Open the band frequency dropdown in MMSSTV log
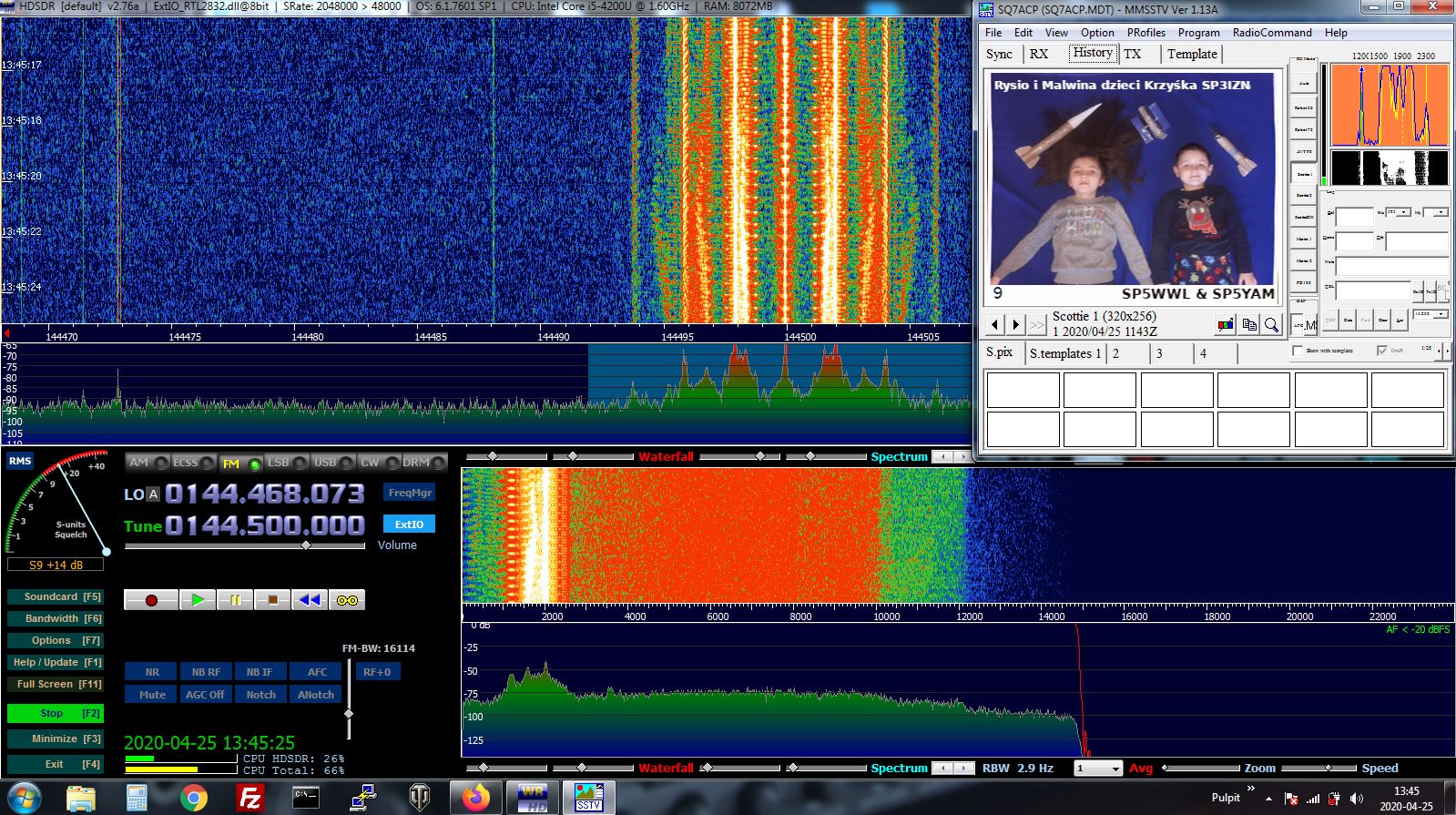1456x815 pixels. click(1441, 314)
